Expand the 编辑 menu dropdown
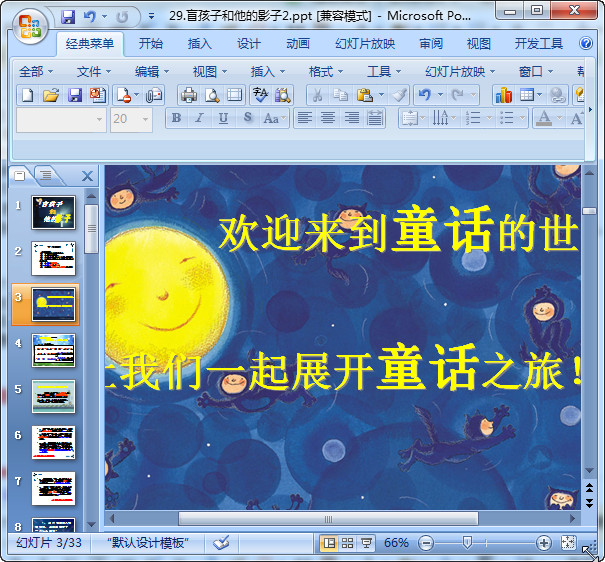The height and width of the screenshot is (562, 605). 152,71
